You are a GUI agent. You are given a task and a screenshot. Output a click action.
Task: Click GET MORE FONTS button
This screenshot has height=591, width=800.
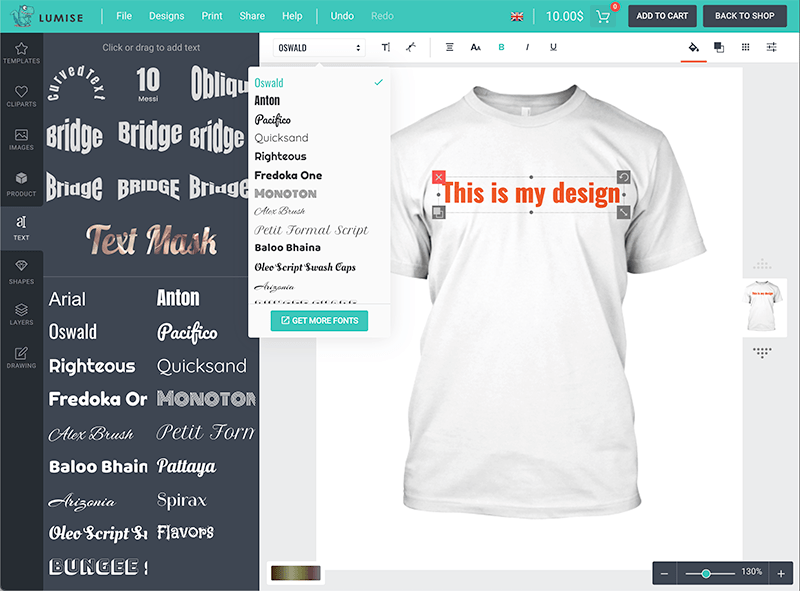[x=319, y=320]
